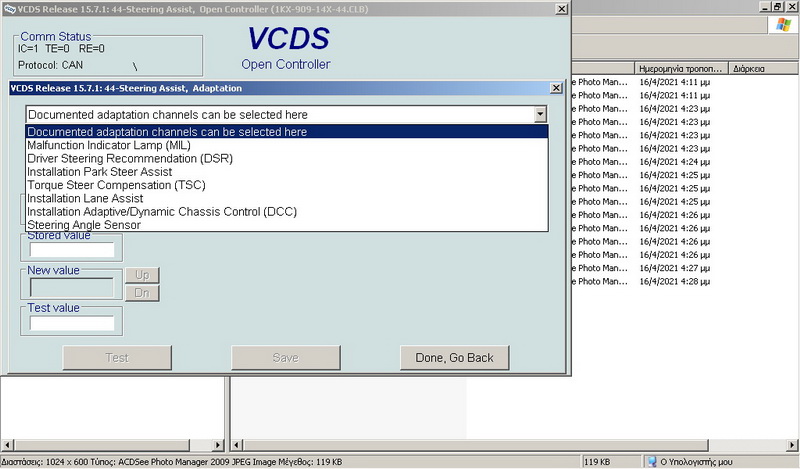The image size is (800, 469).
Task: Click the Windows flag logo icon
Action: tap(783, 24)
